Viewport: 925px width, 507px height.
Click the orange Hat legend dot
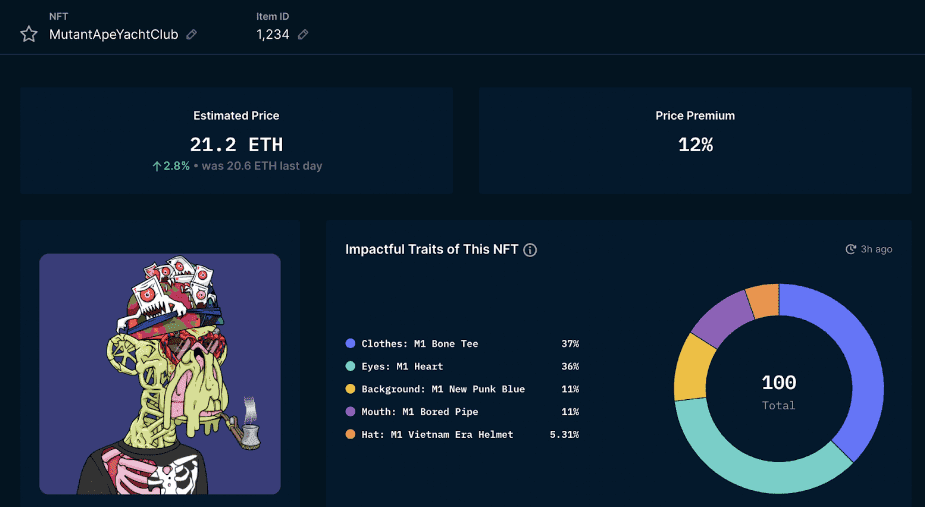click(x=350, y=435)
